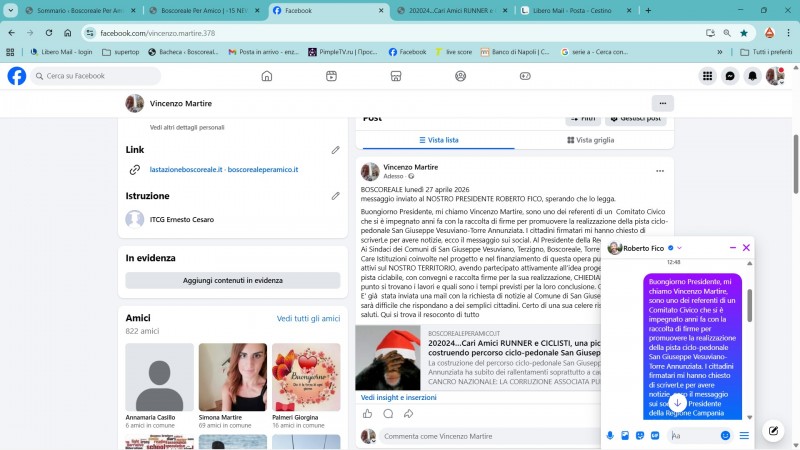Image resolution: width=800 pixels, height=450 pixels.
Task: Click Gestisci post button
Action: pyautogui.click(x=636, y=119)
